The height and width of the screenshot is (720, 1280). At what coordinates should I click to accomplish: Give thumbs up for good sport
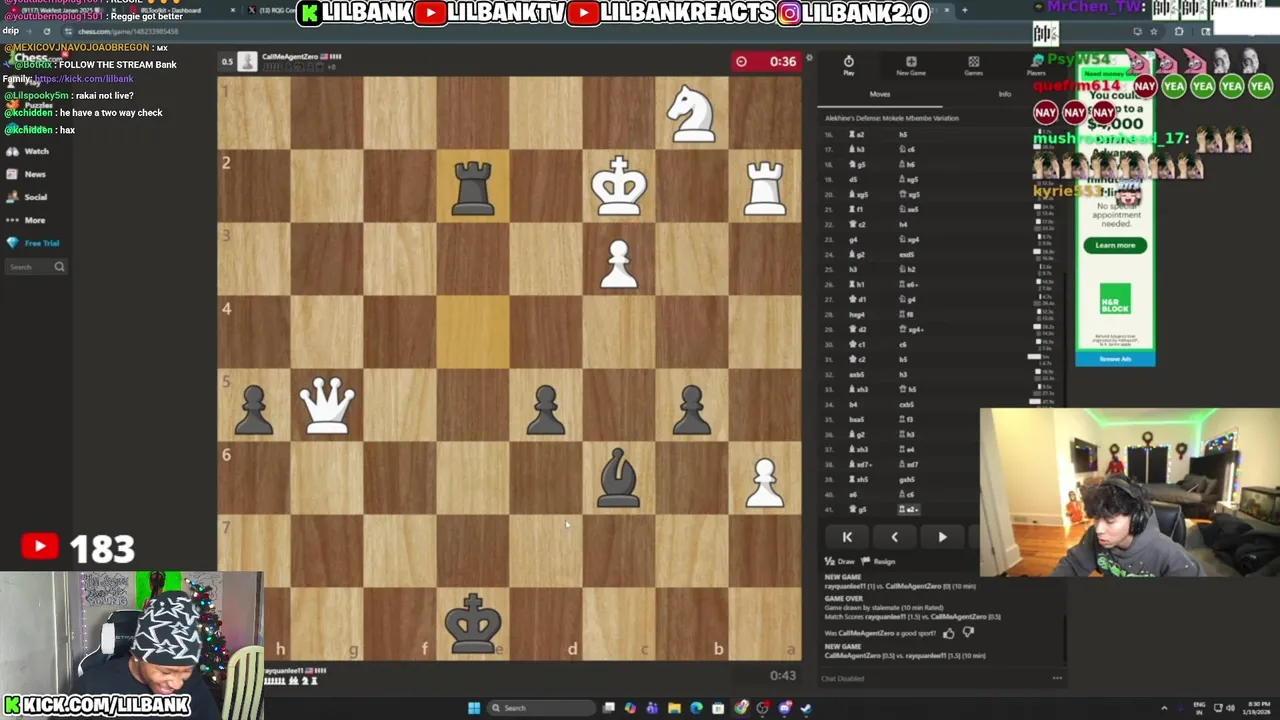coord(949,632)
